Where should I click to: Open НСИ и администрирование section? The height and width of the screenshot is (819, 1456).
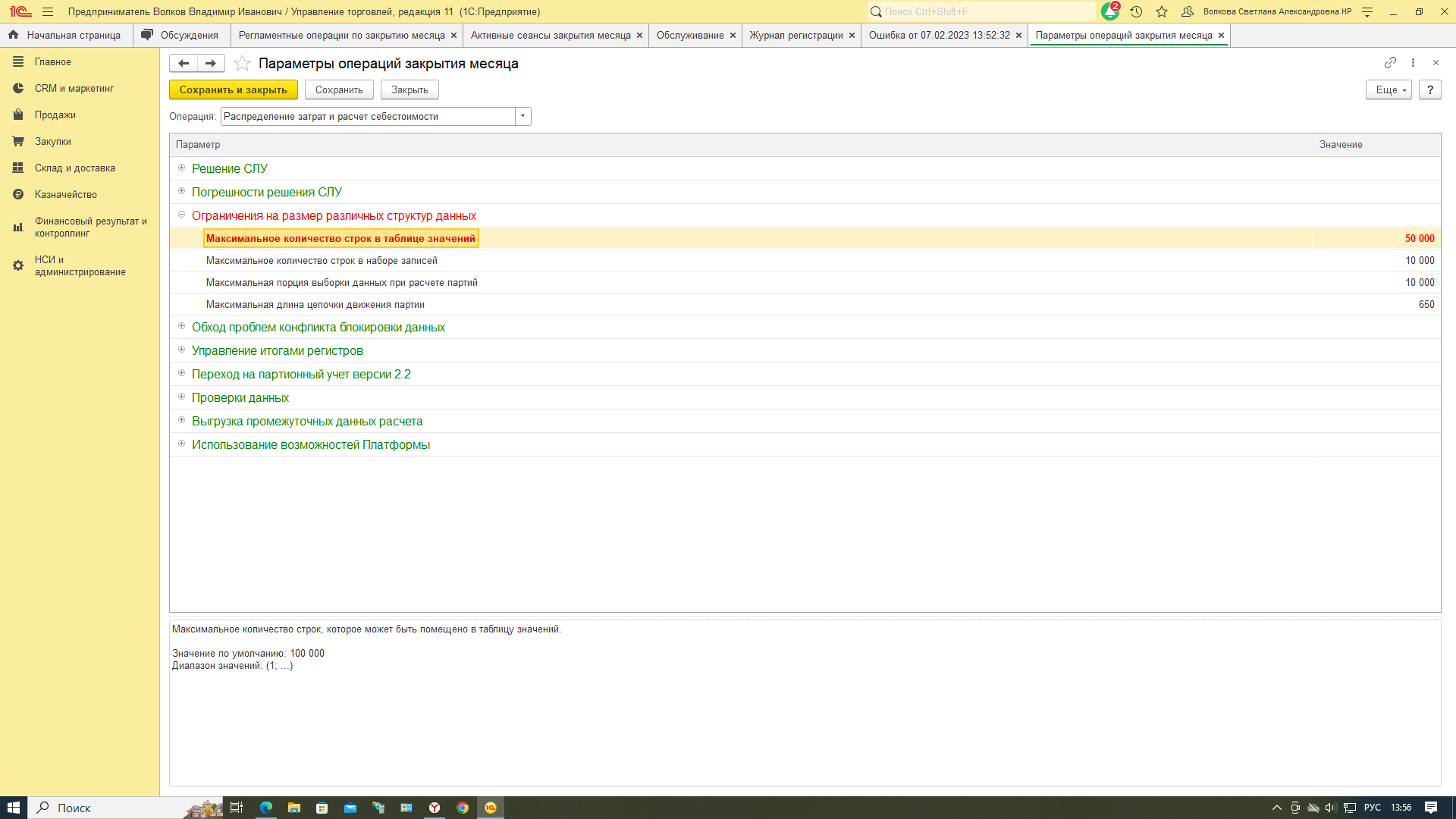(x=80, y=265)
